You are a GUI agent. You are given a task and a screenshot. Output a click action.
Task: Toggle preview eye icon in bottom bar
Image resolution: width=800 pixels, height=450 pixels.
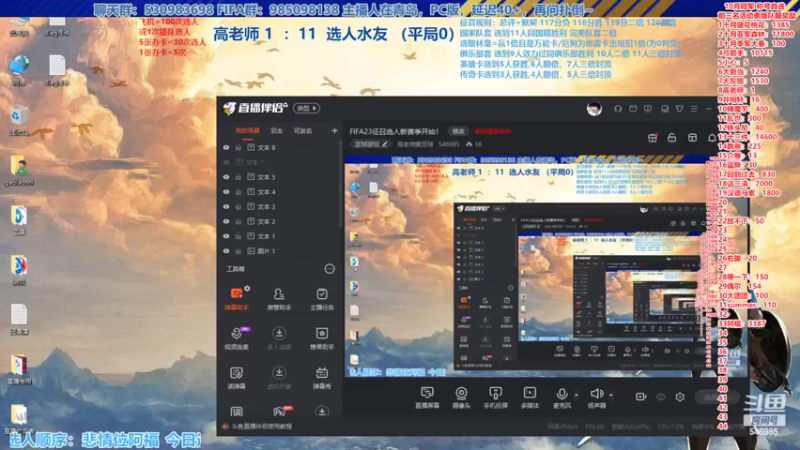click(661, 397)
